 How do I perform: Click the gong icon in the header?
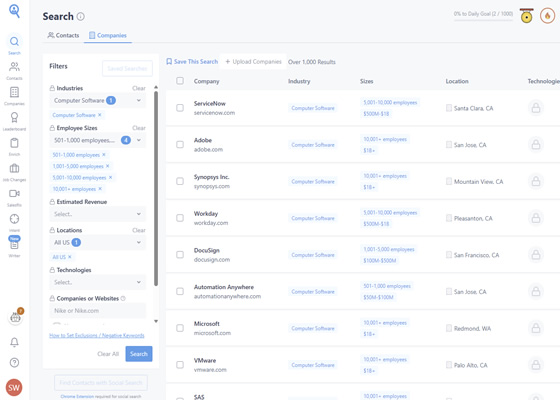pos(527,16)
